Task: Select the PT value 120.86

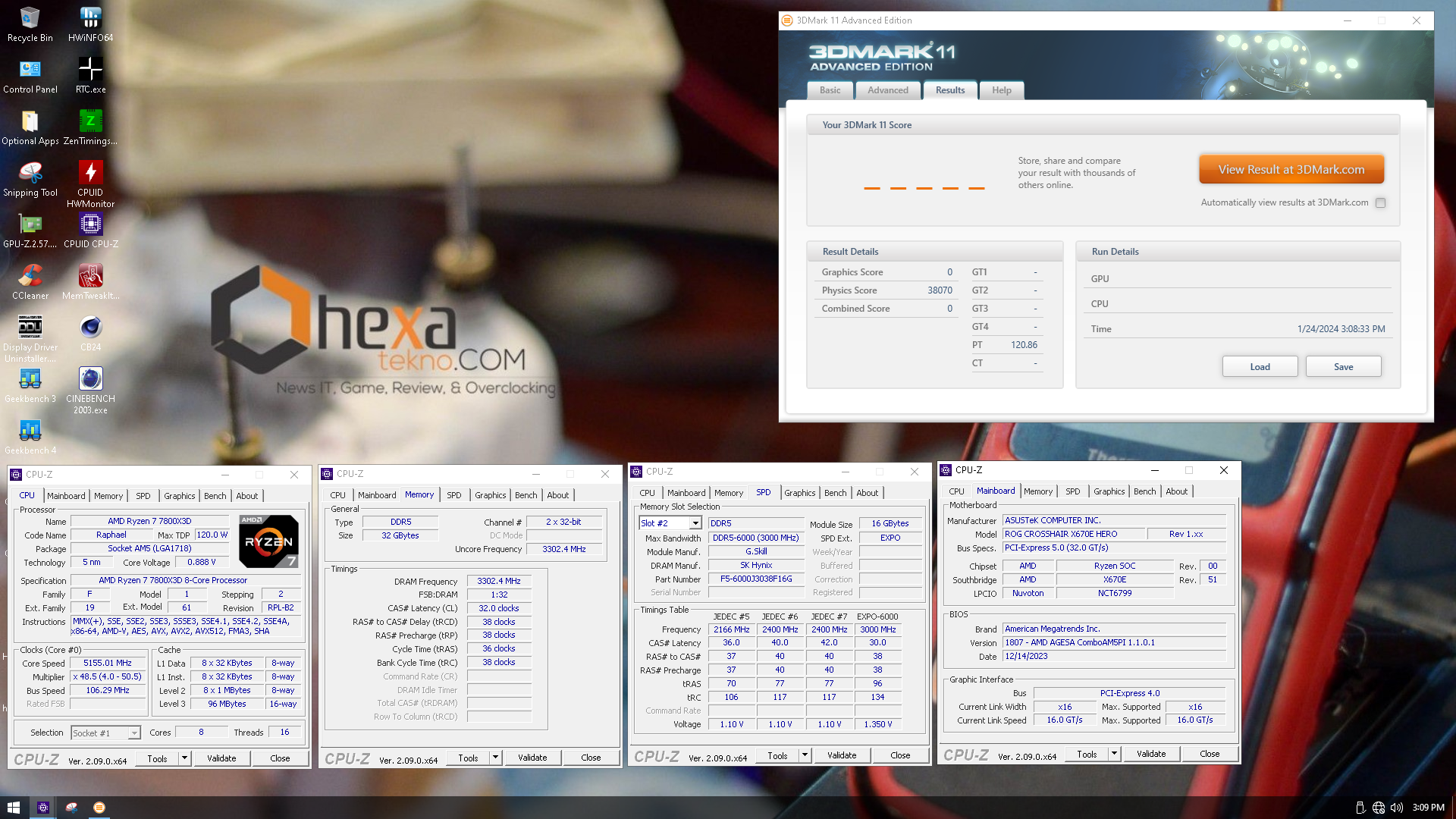Action: (x=1024, y=345)
